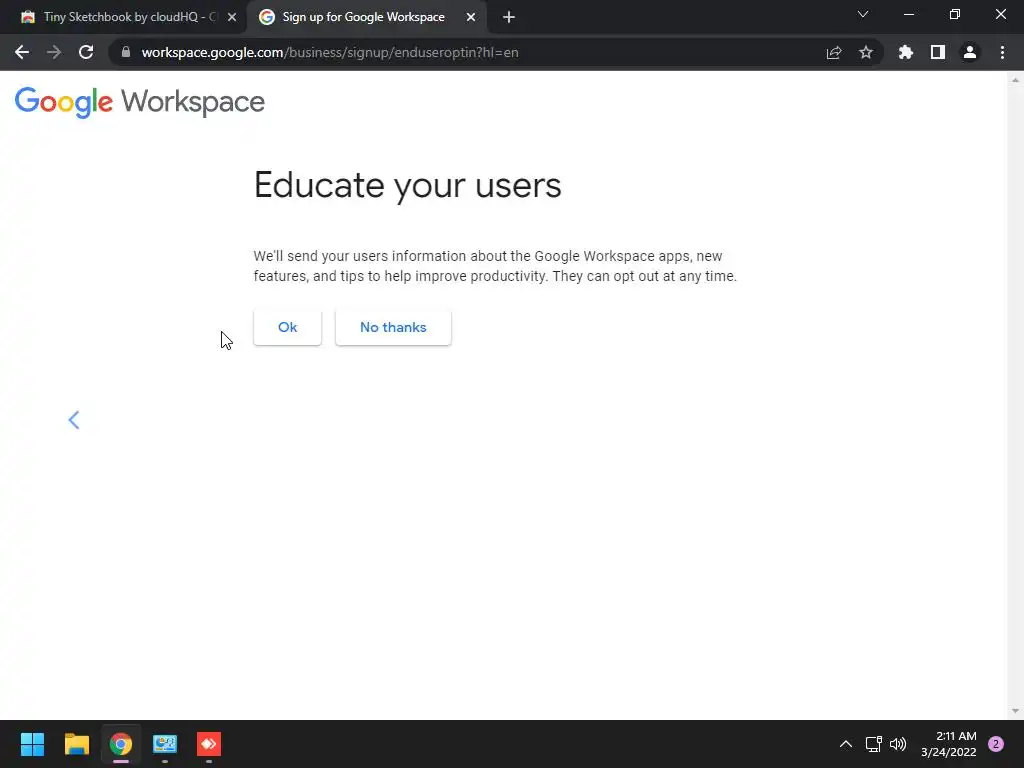Open the notification center badge

pyautogui.click(x=996, y=744)
